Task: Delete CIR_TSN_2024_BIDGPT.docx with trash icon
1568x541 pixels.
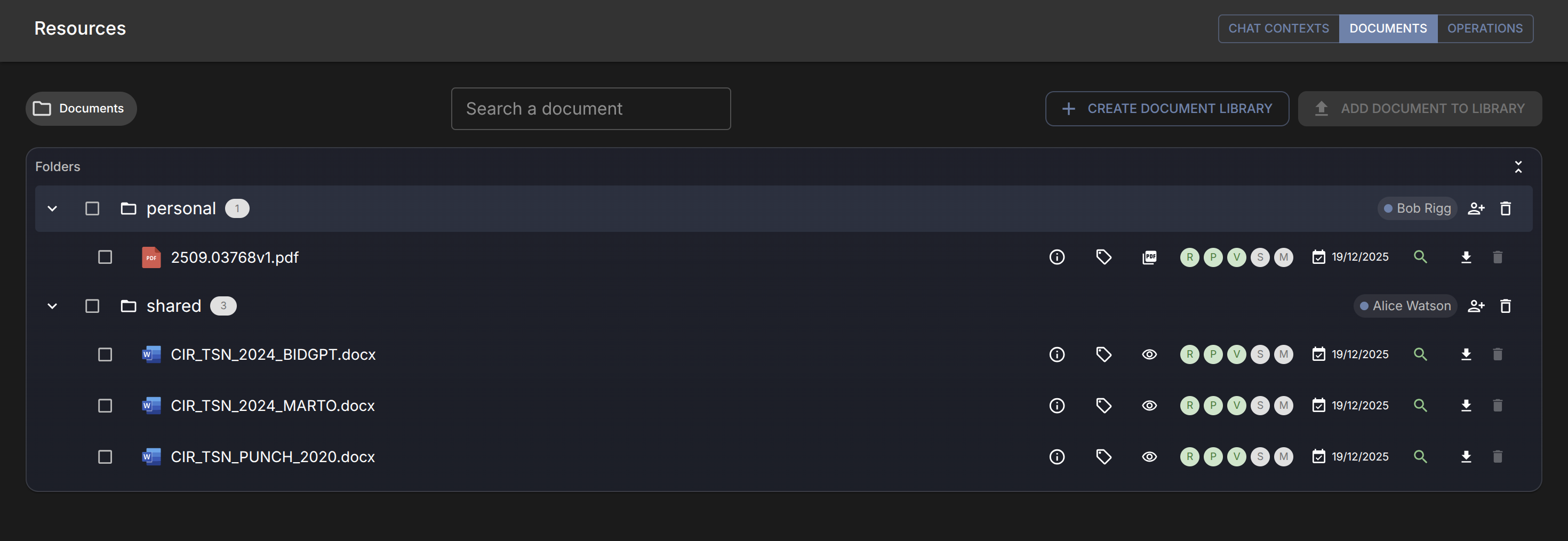Action: click(x=1498, y=354)
